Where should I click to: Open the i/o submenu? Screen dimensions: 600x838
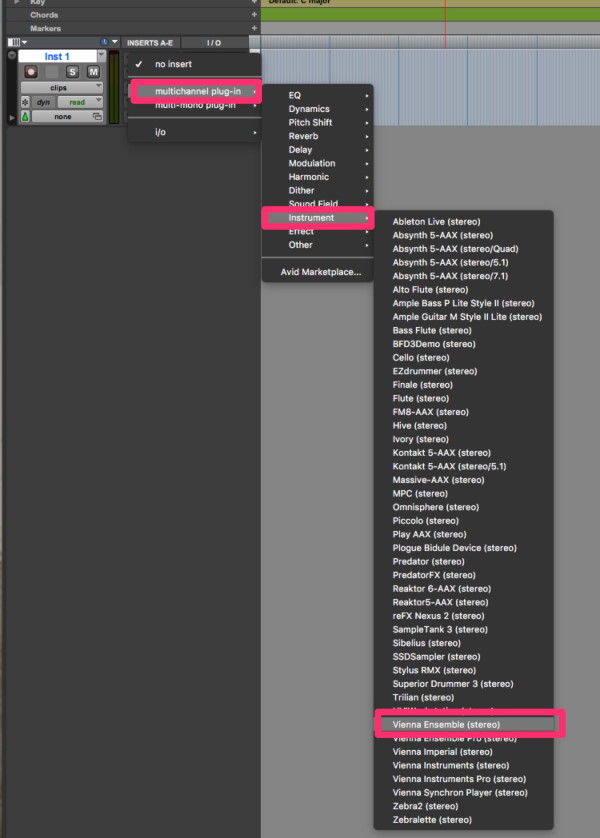pos(194,132)
